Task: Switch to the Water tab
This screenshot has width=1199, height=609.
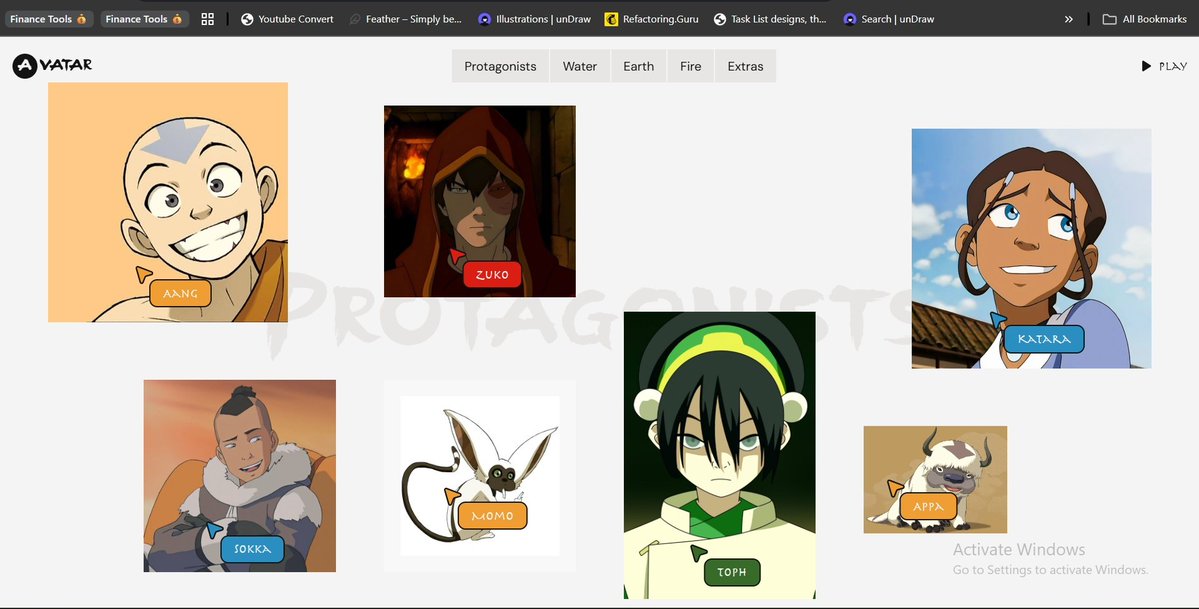Action: tap(580, 67)
